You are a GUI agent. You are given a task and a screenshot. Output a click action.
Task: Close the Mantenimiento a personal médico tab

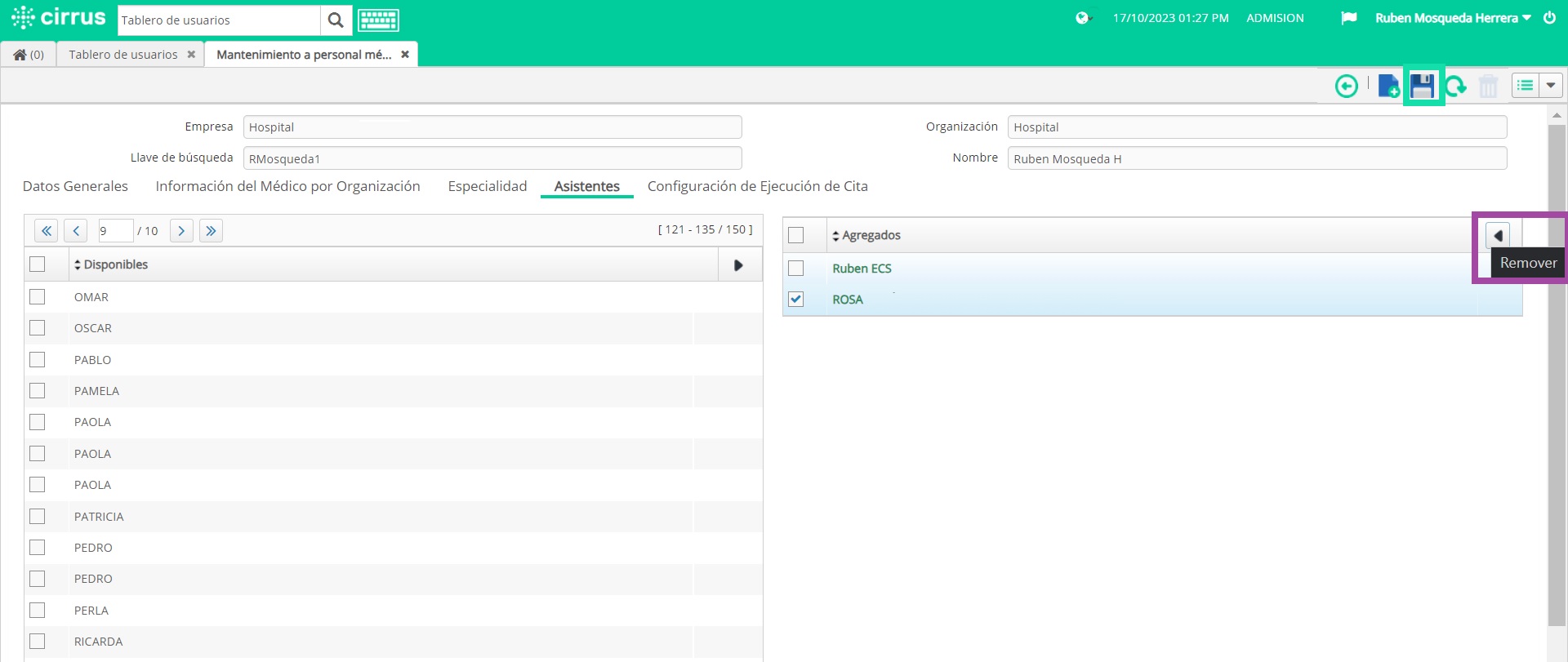[405, 55]
